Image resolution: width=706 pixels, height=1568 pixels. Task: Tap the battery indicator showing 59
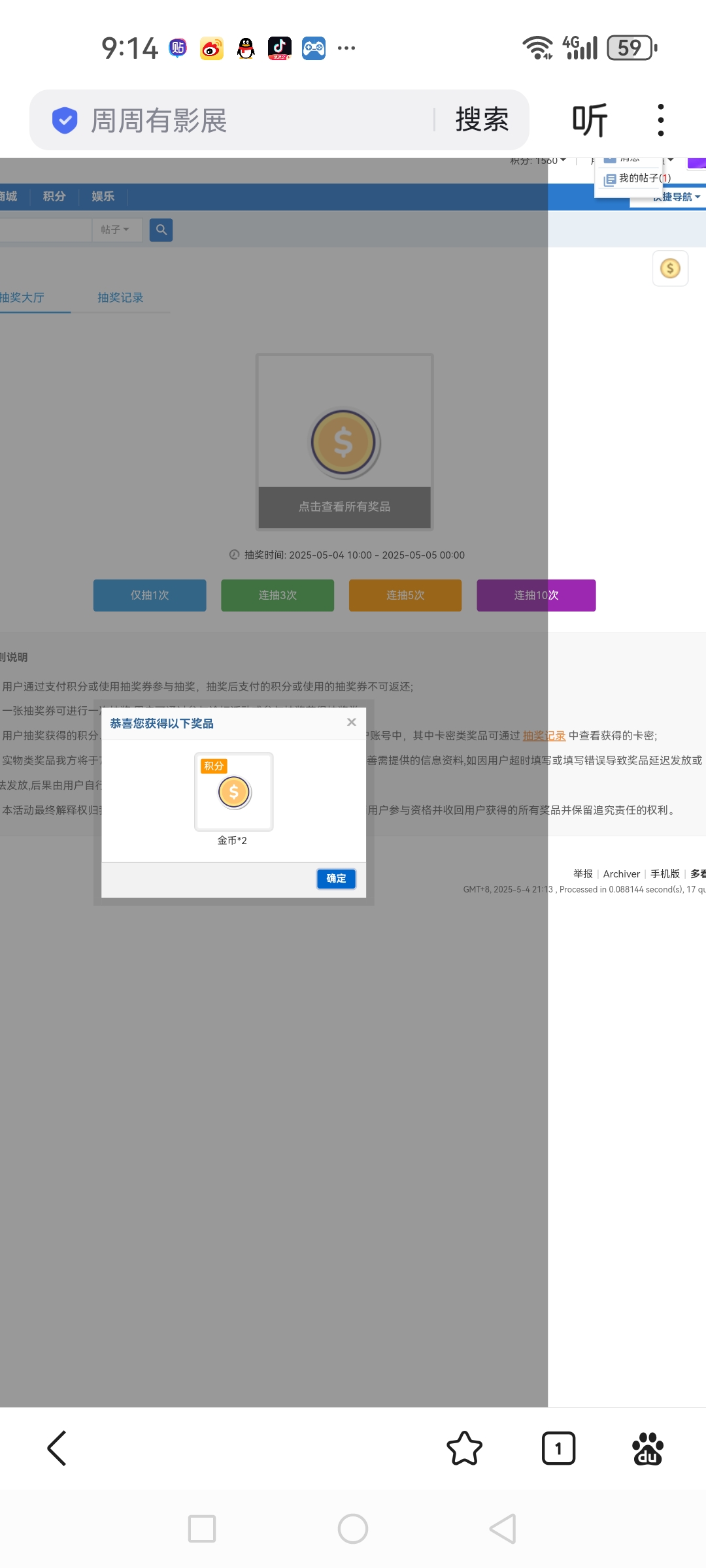[631, 48]
